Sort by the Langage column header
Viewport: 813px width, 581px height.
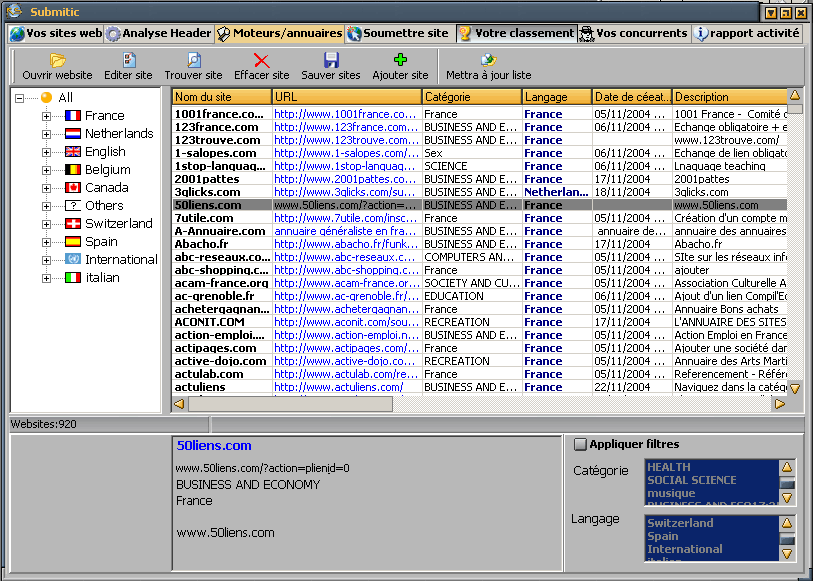tap(556, 97)
